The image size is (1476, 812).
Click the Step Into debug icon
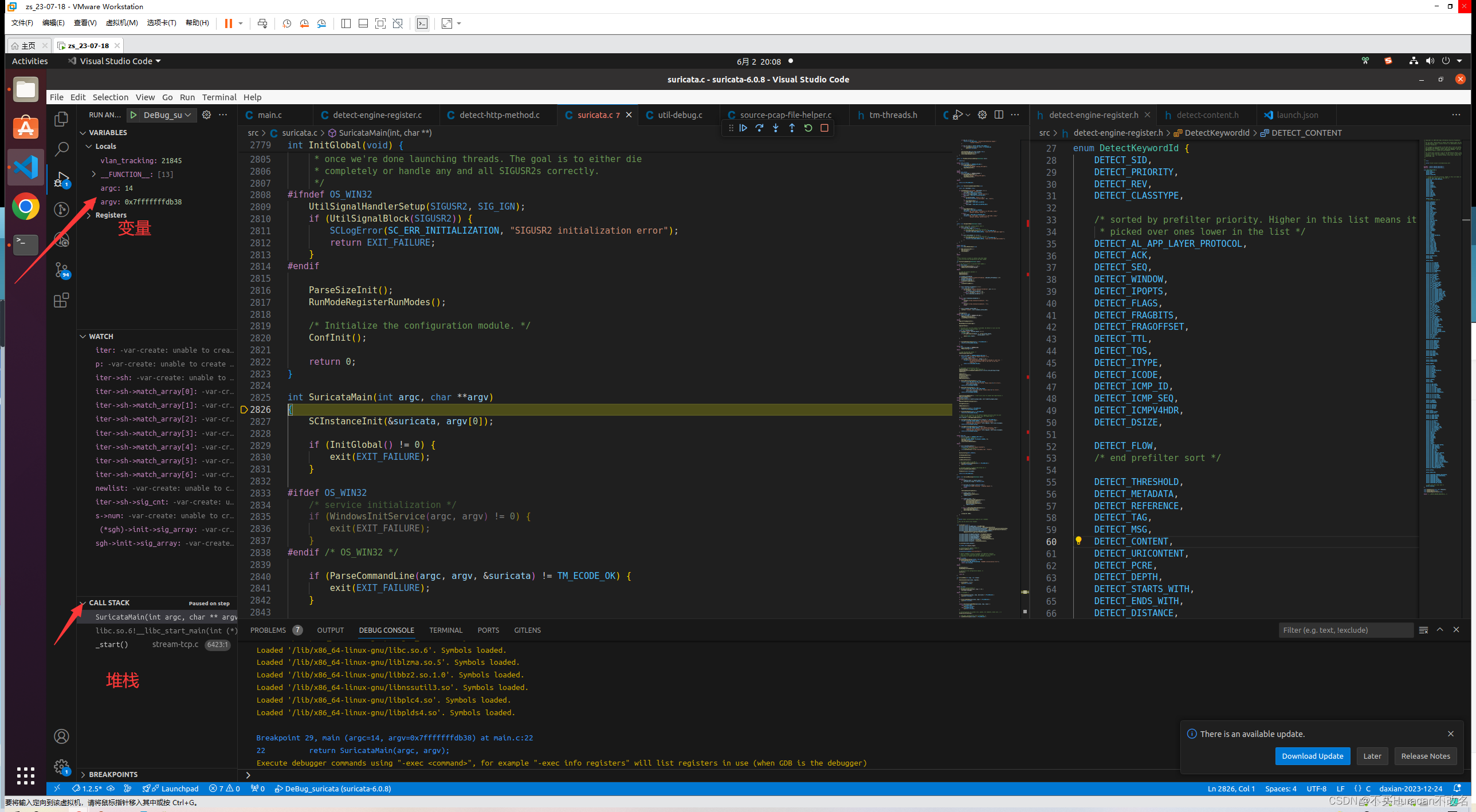[x=775, y=128]
